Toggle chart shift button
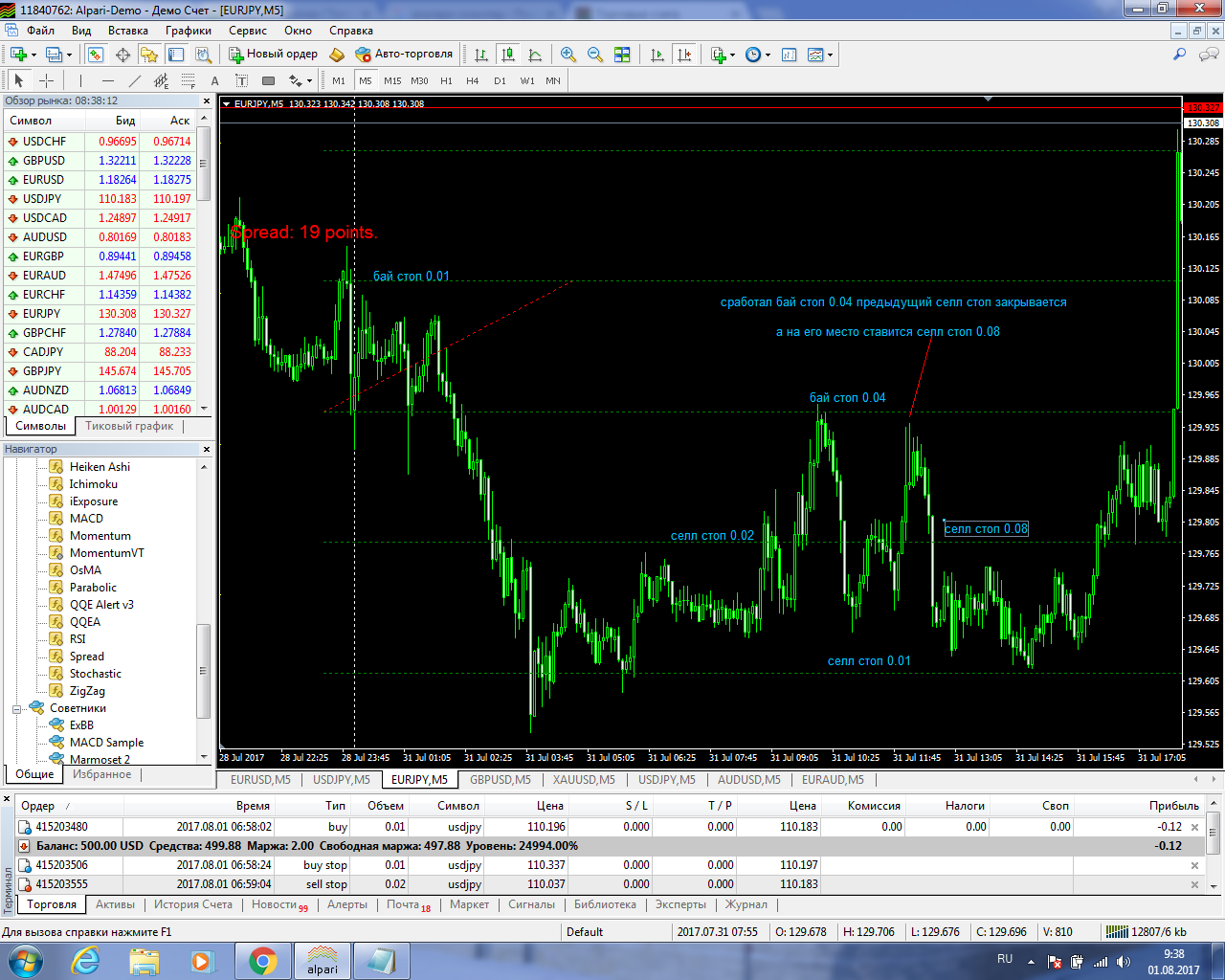Viewport: 1225px width, 980px height. (684, 55)
